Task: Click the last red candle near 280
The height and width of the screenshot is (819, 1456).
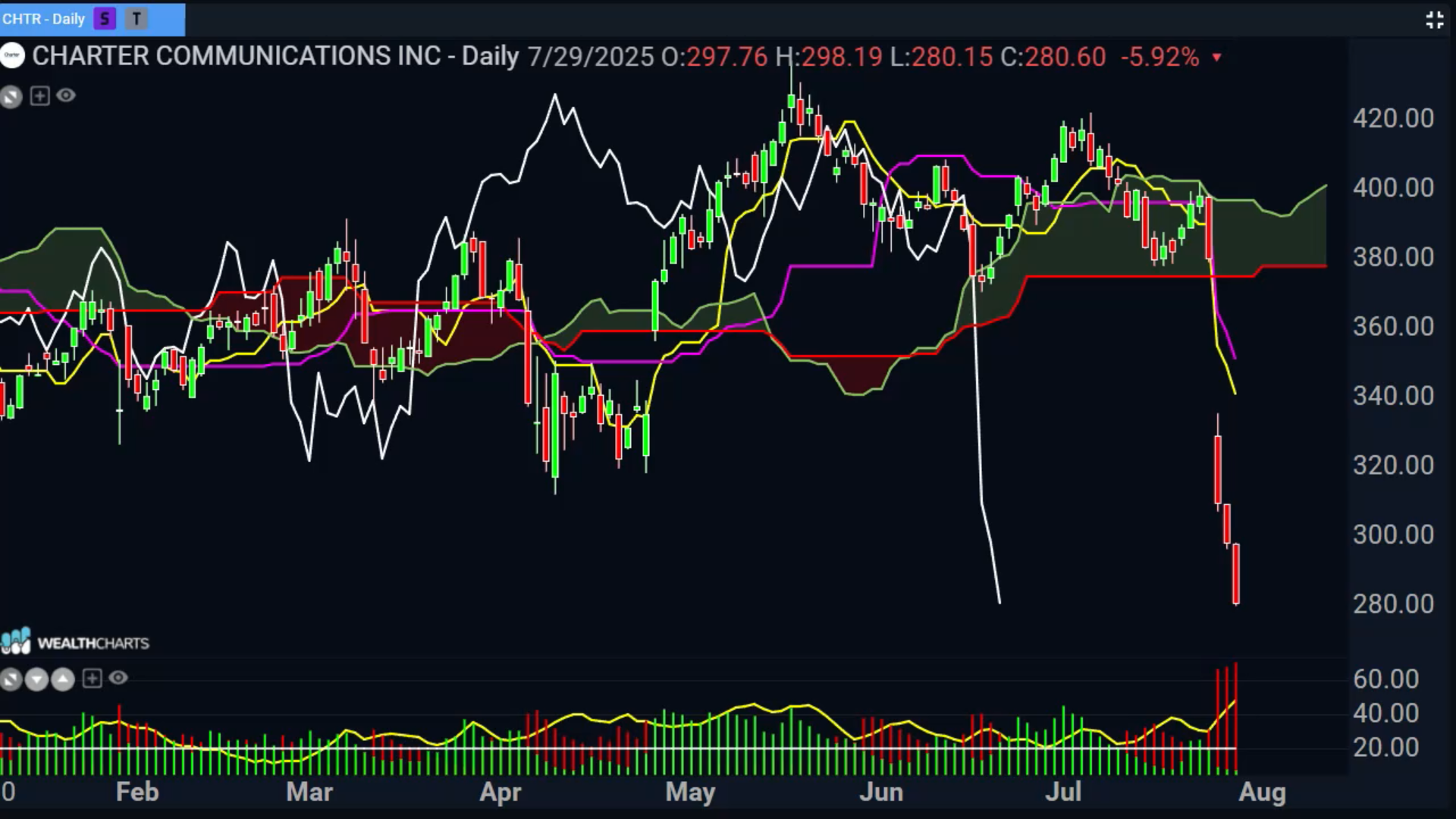Action: click(1236, 574)
